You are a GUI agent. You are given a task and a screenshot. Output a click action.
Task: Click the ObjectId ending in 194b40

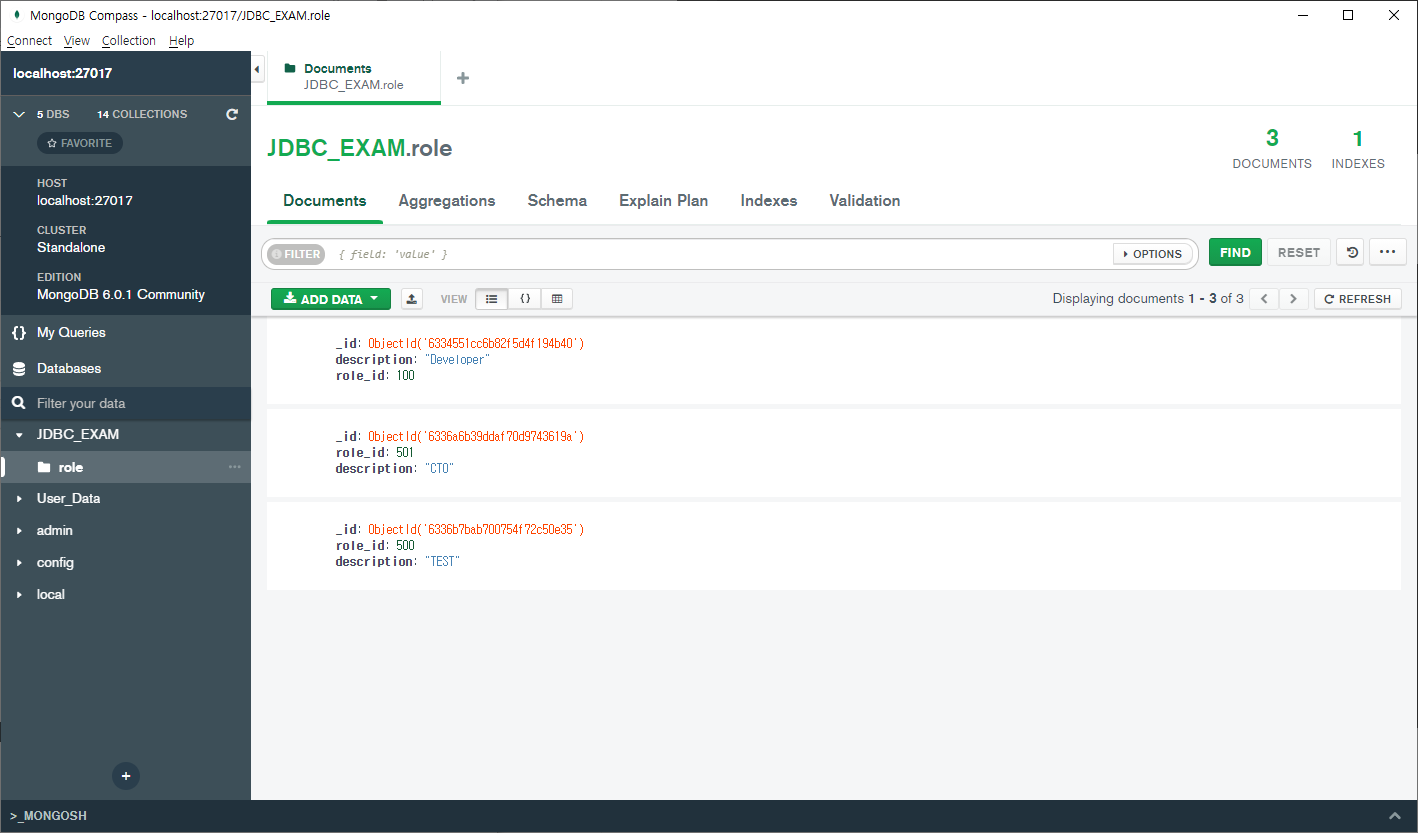476,344
